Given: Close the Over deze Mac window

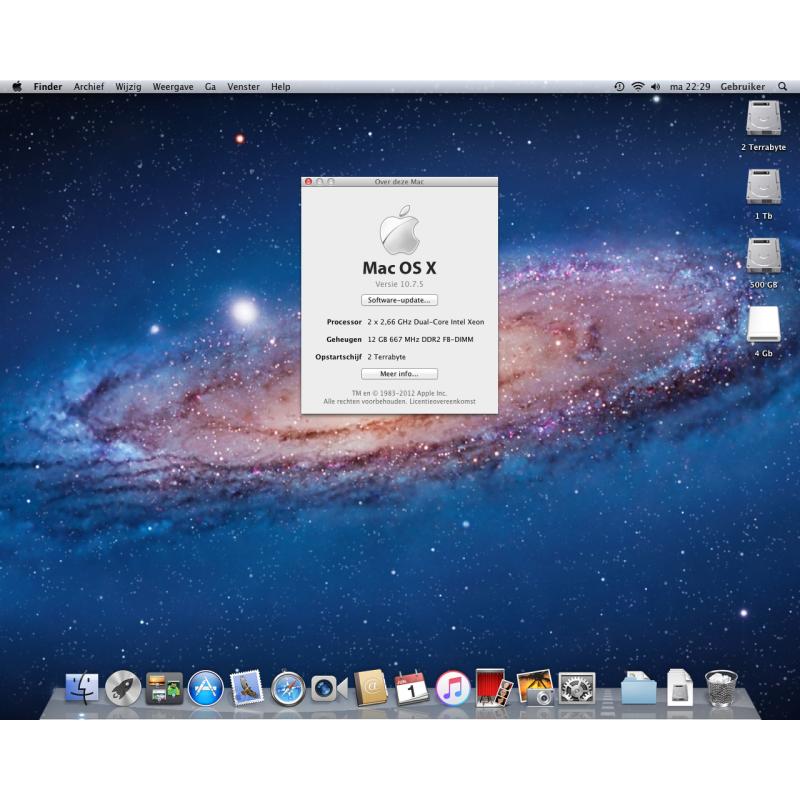Looking at the screenshot, I should [x=308, y=182].
